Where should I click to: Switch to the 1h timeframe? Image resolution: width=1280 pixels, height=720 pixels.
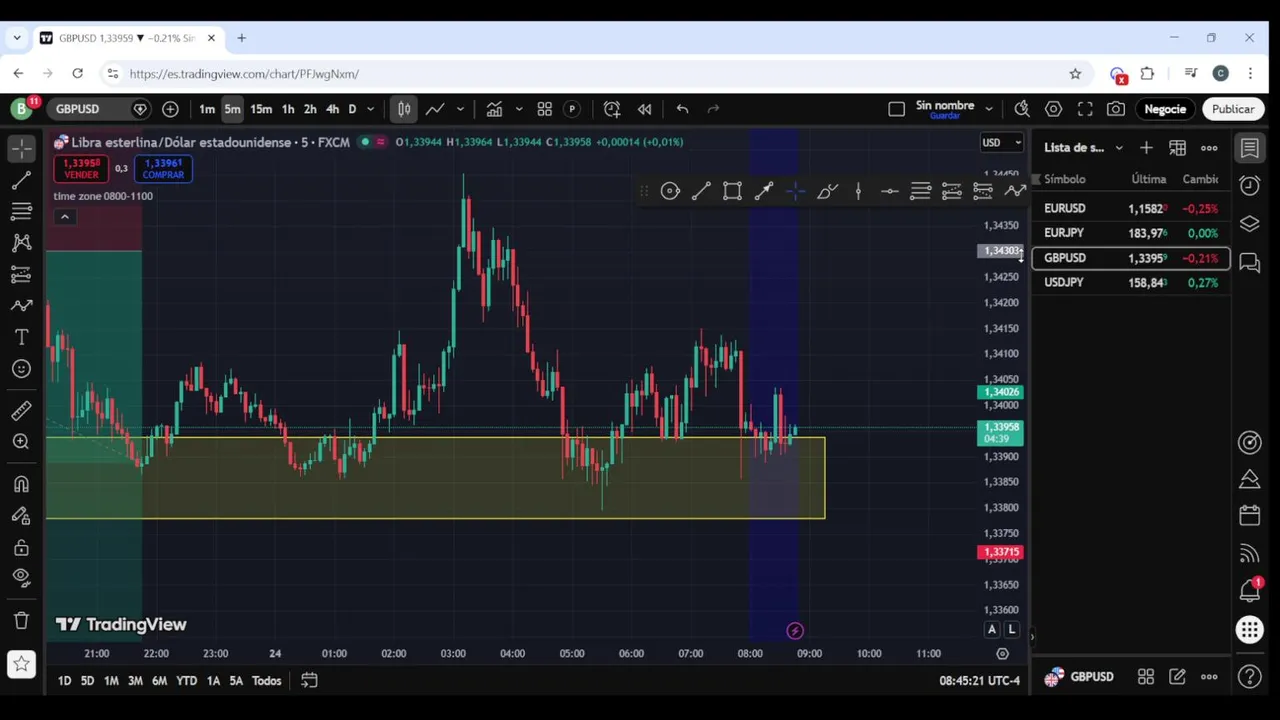pyautogui.click(x=288, y=109)
